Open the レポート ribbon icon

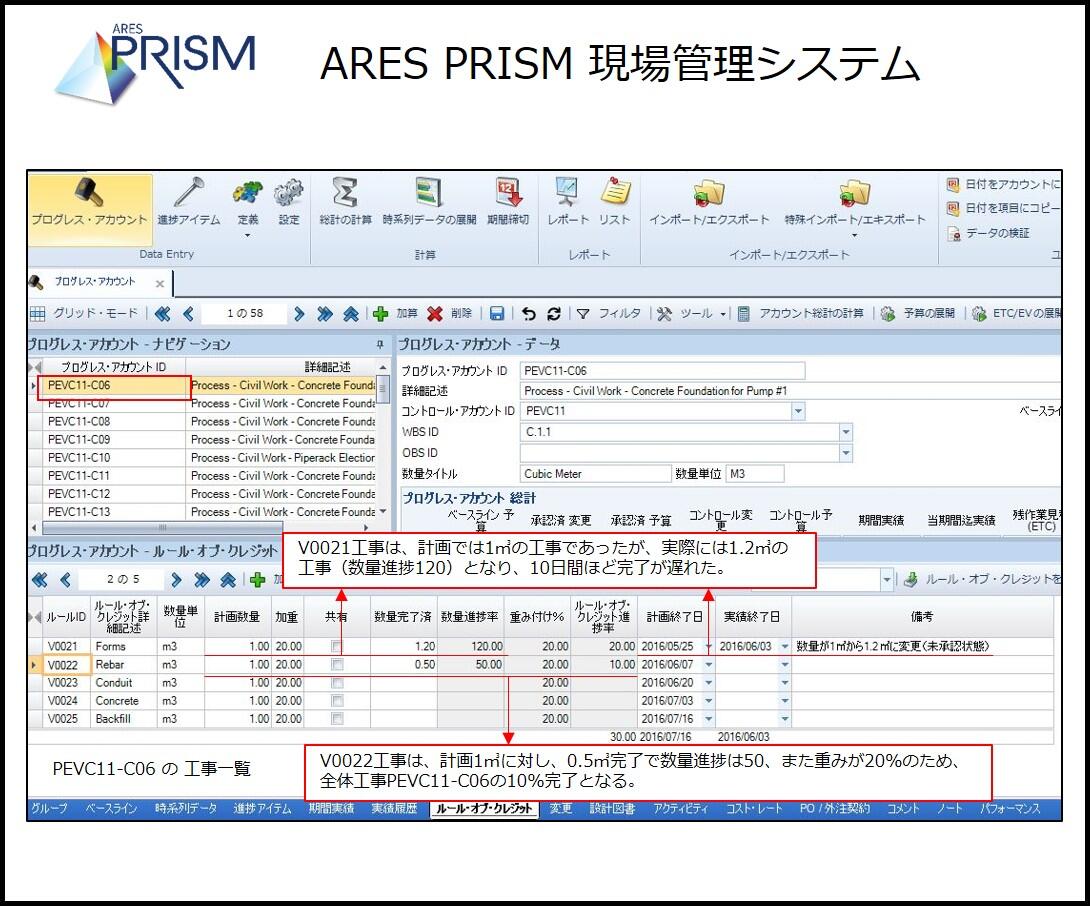coord(567,202)
